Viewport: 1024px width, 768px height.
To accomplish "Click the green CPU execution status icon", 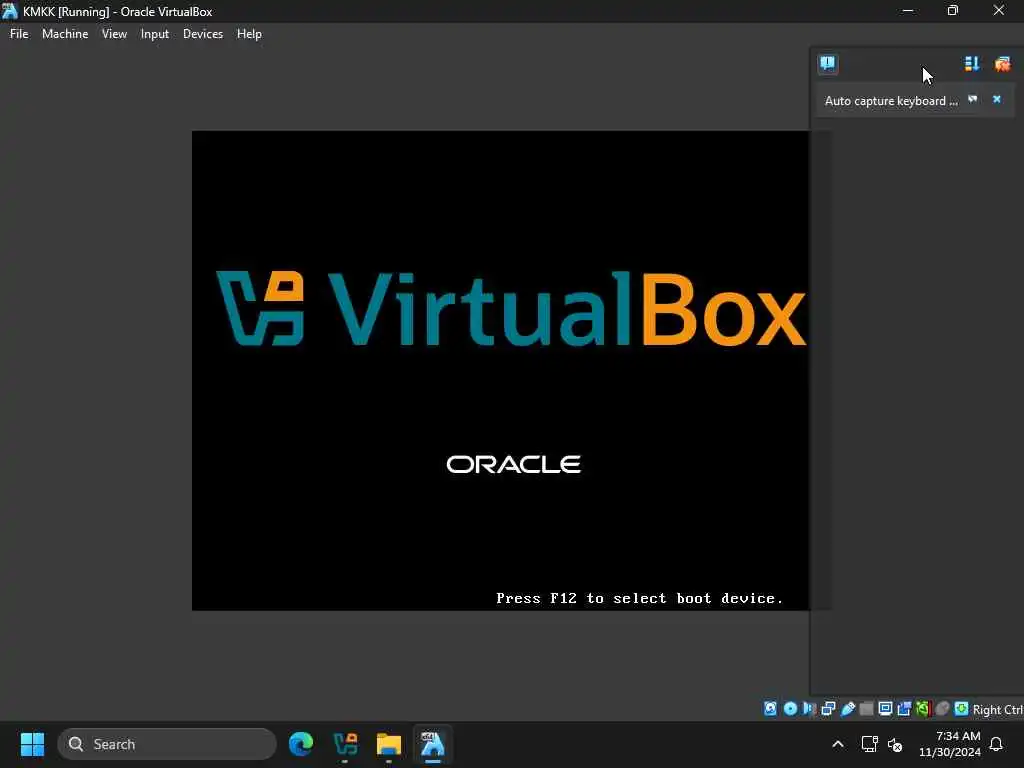I will (x=923, y=709).
